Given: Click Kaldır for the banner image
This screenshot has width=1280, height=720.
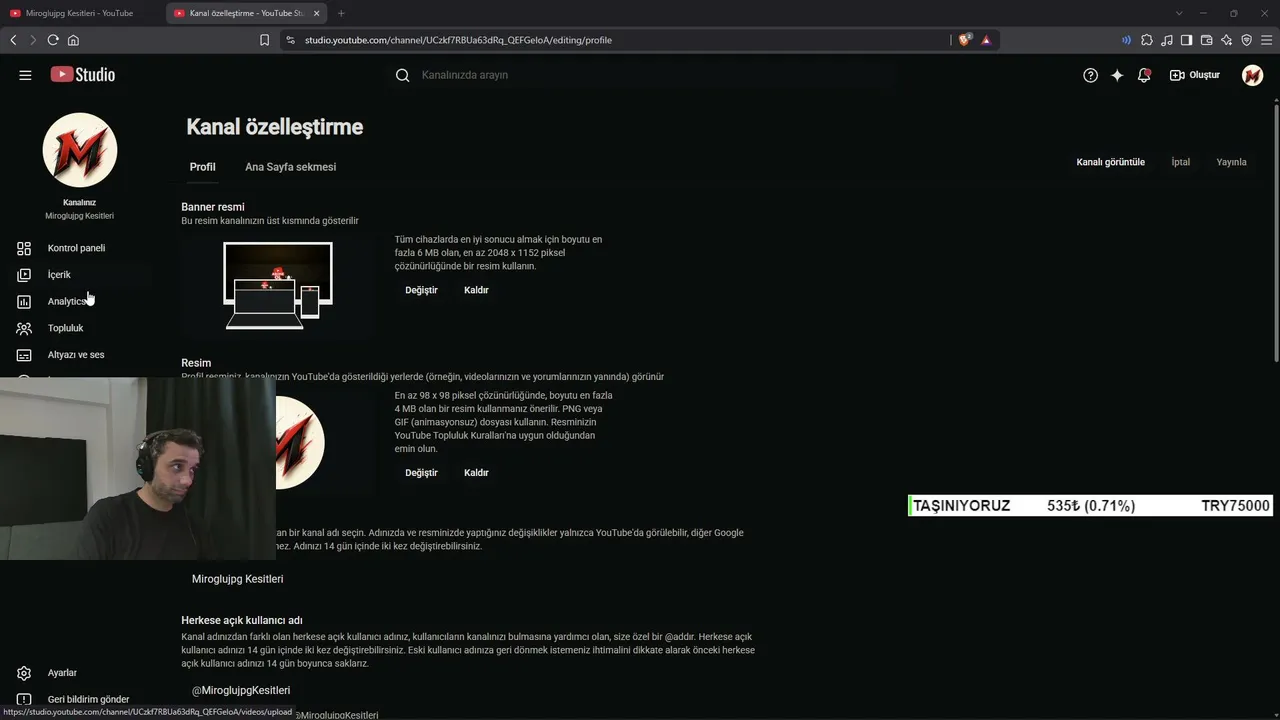Looking at the screenshot, I should coord(477,290).
